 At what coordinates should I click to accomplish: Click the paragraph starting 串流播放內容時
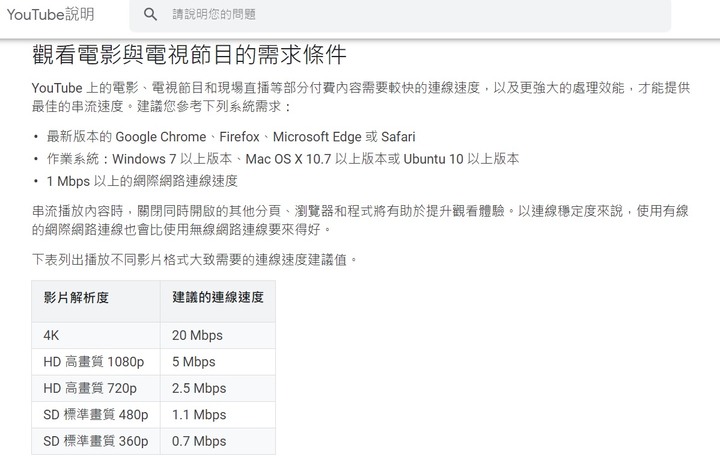pos(360,220)
